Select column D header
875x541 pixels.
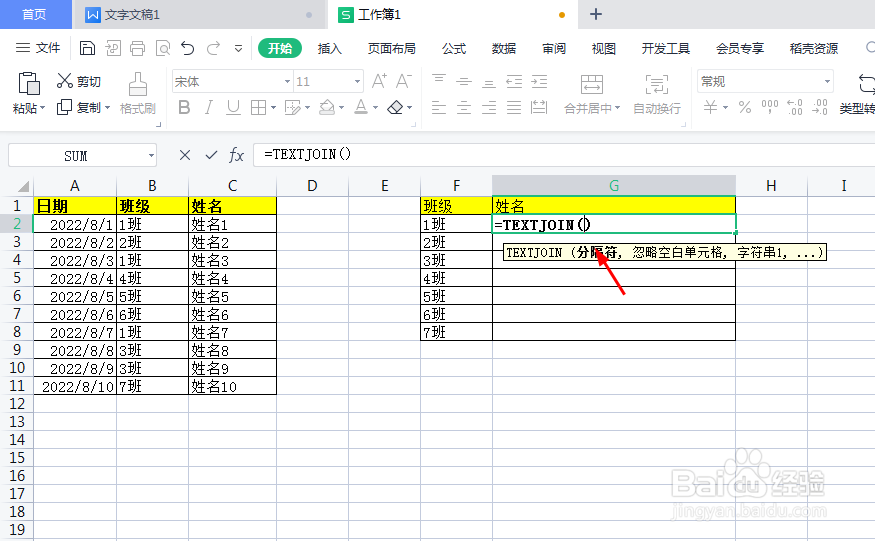click(312, 185)
